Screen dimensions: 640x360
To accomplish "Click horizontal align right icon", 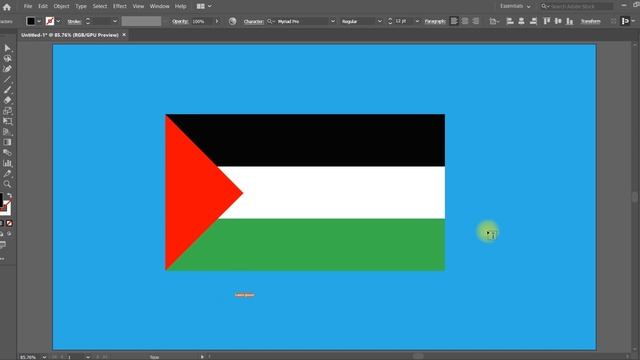I will (533, 21).
